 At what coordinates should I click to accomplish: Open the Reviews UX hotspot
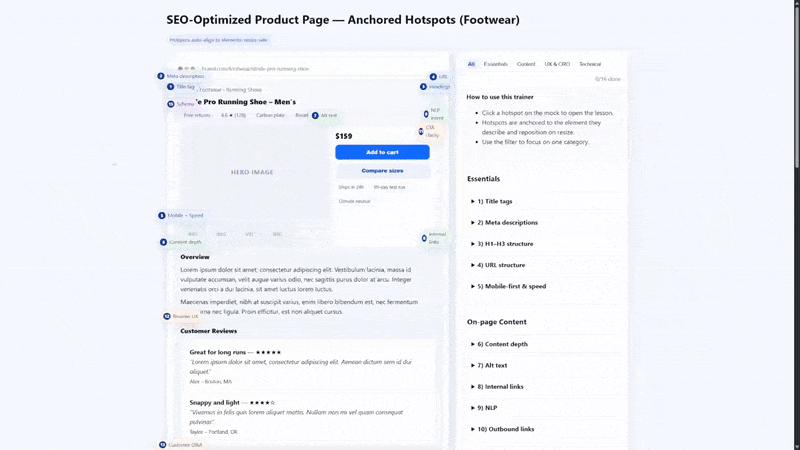167,316
